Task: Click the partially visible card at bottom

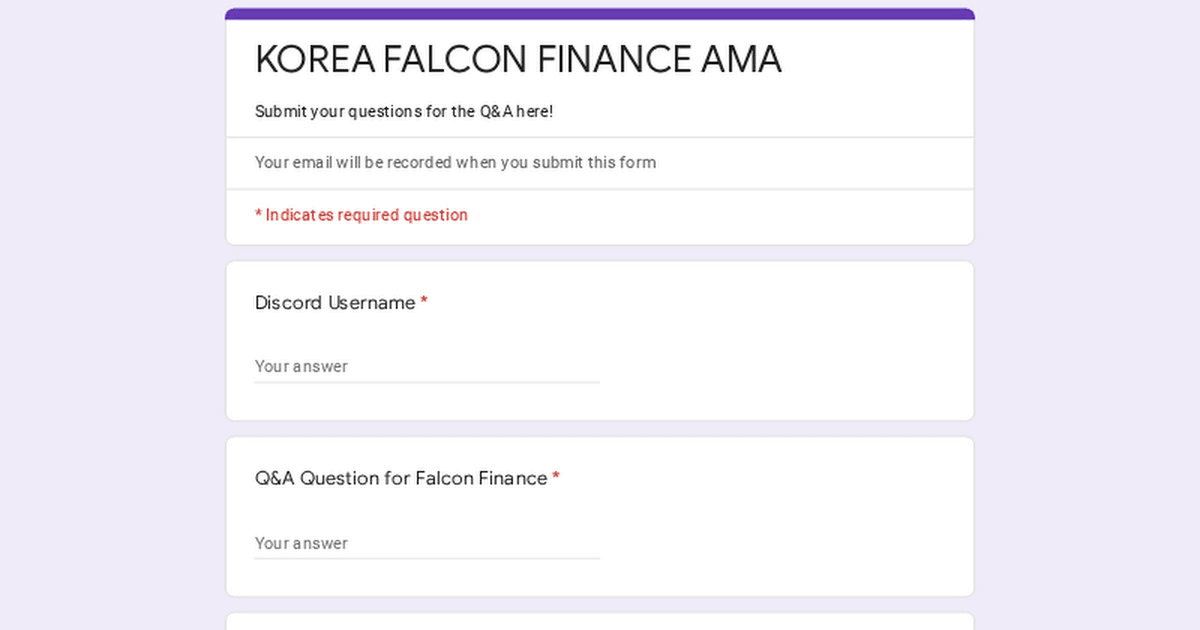Action: tap(600, 622)
